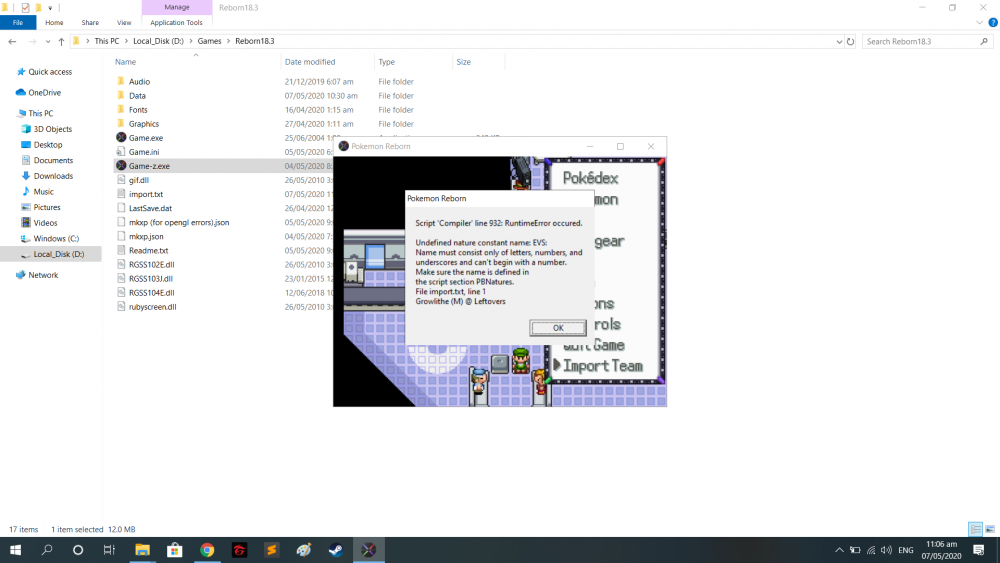
Task: Click OK in the Pokemon Reborn error dialog
Action: [557, 328]
